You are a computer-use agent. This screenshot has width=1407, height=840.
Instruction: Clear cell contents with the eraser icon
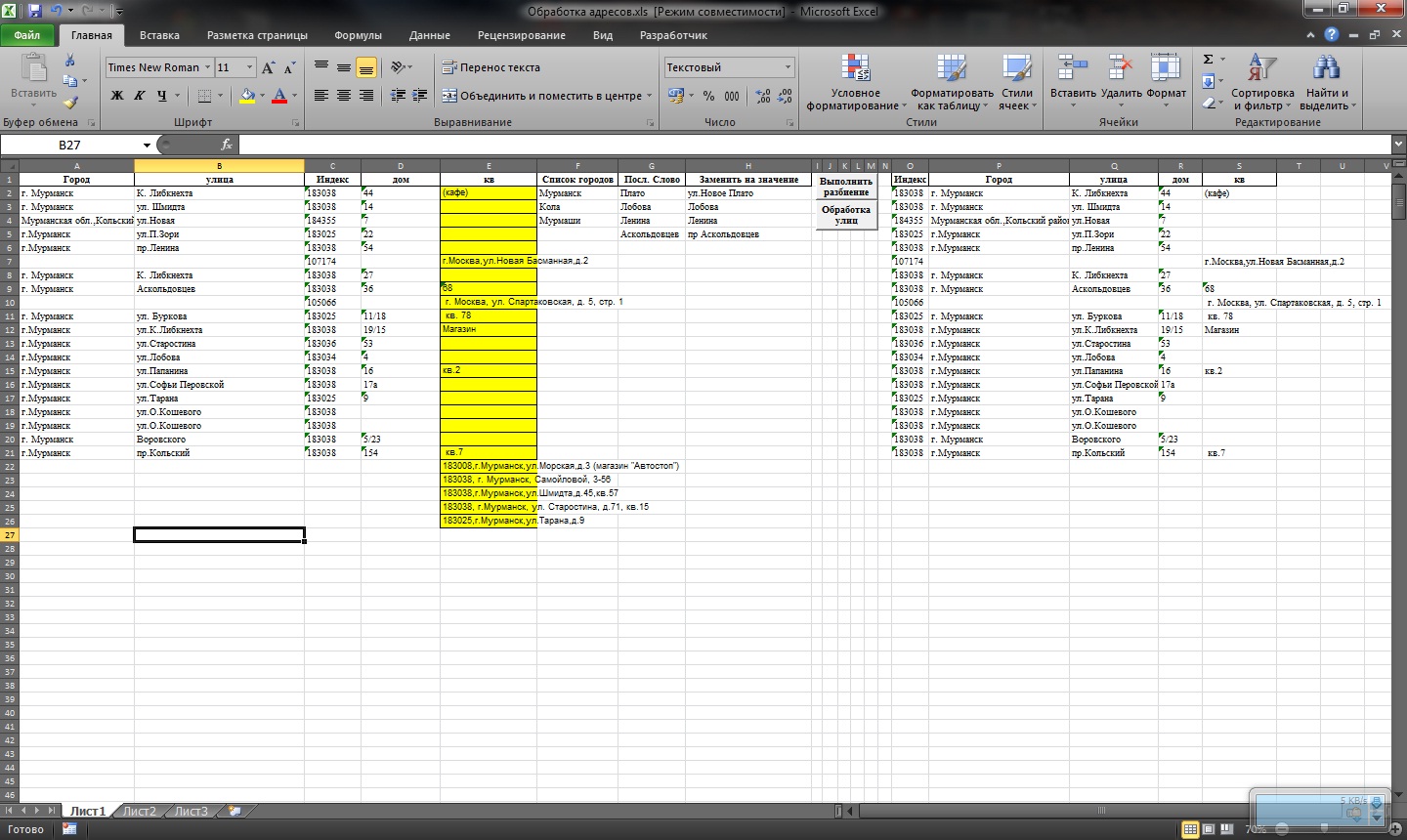point(1208,102)
